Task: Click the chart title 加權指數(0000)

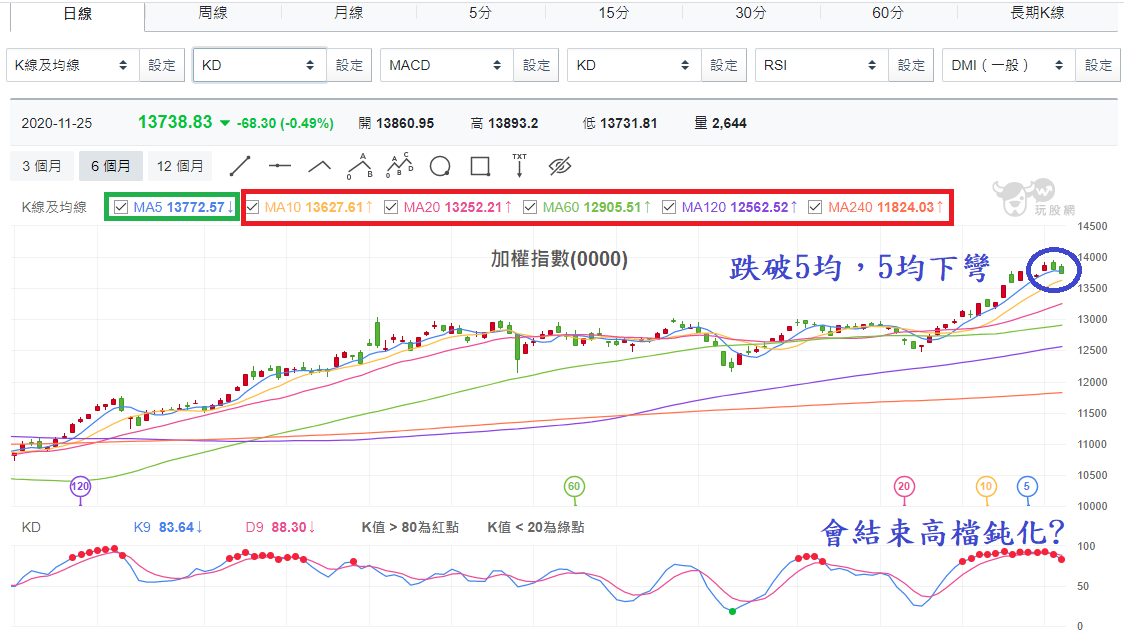Action: pos(559,259)
